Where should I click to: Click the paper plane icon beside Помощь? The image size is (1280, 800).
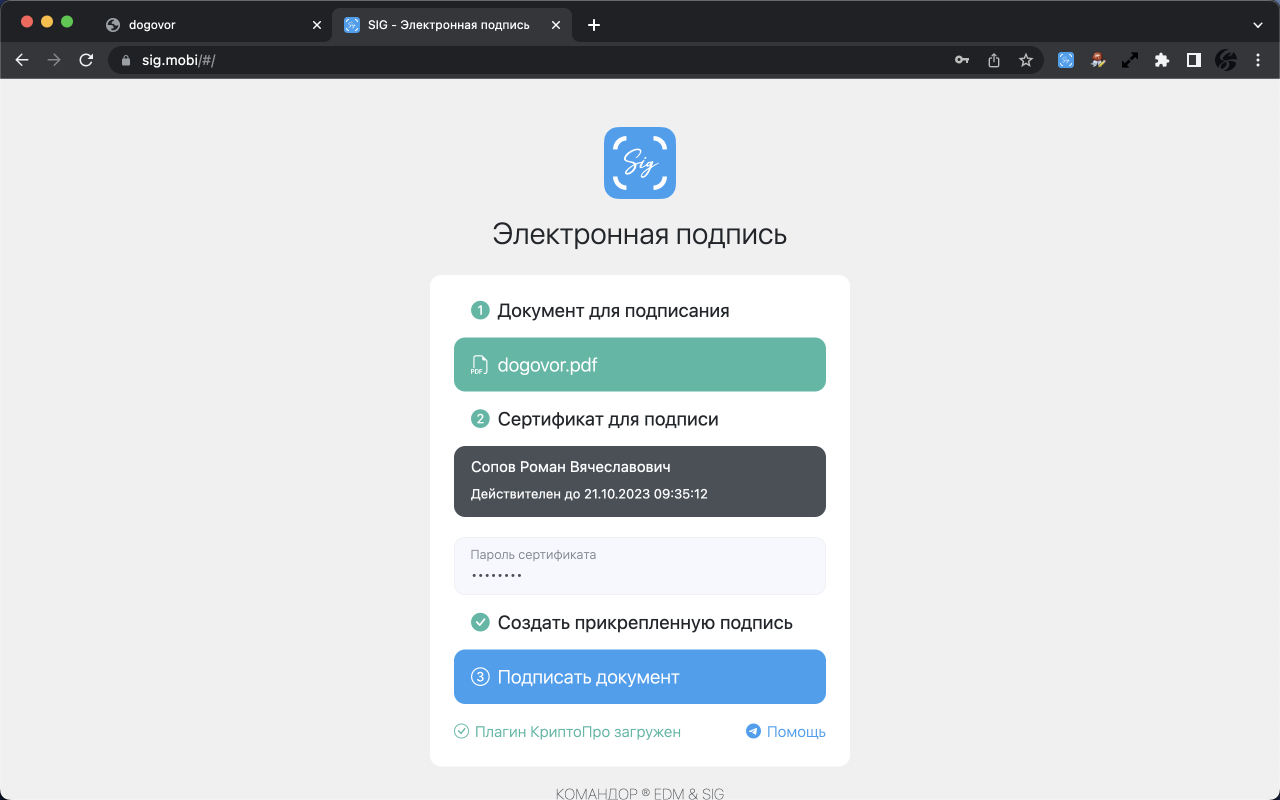(751, 731)
